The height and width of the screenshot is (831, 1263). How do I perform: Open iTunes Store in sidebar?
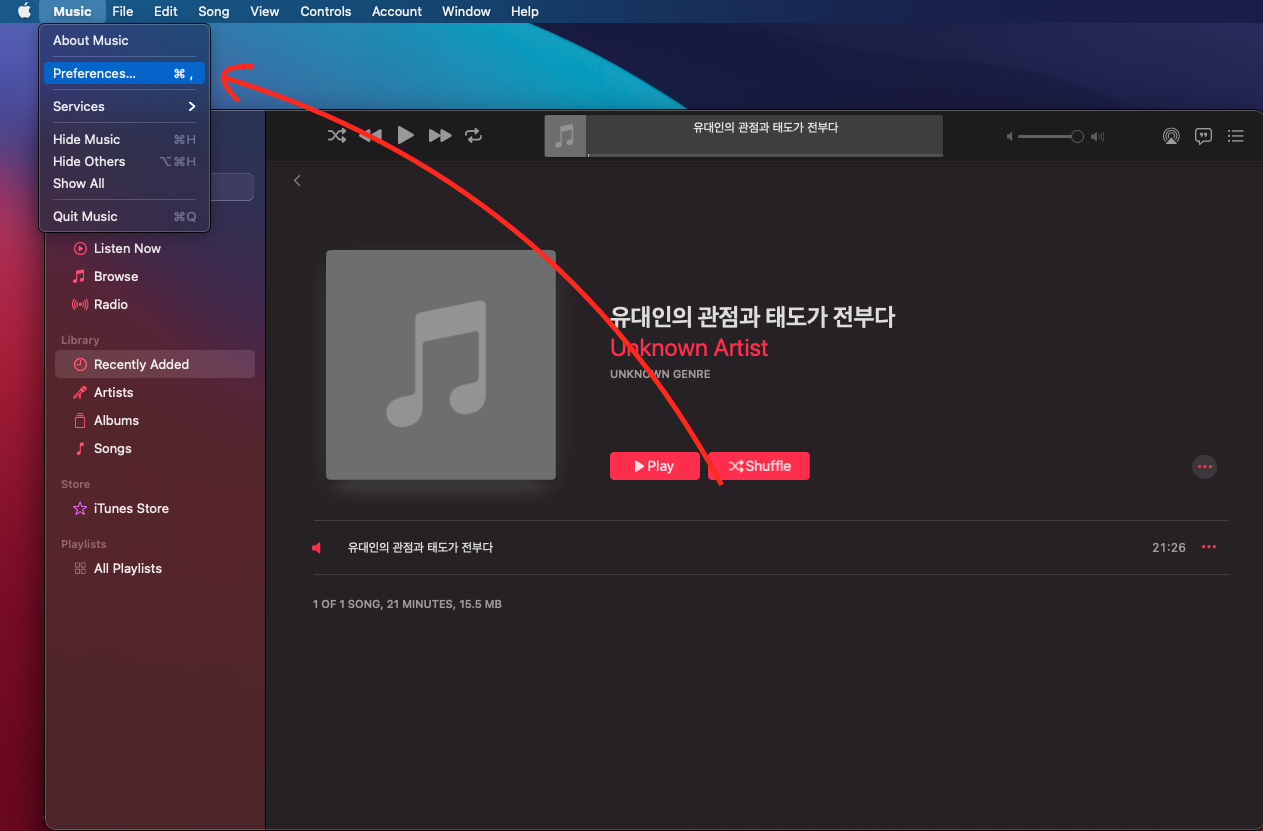coord(155,508)
